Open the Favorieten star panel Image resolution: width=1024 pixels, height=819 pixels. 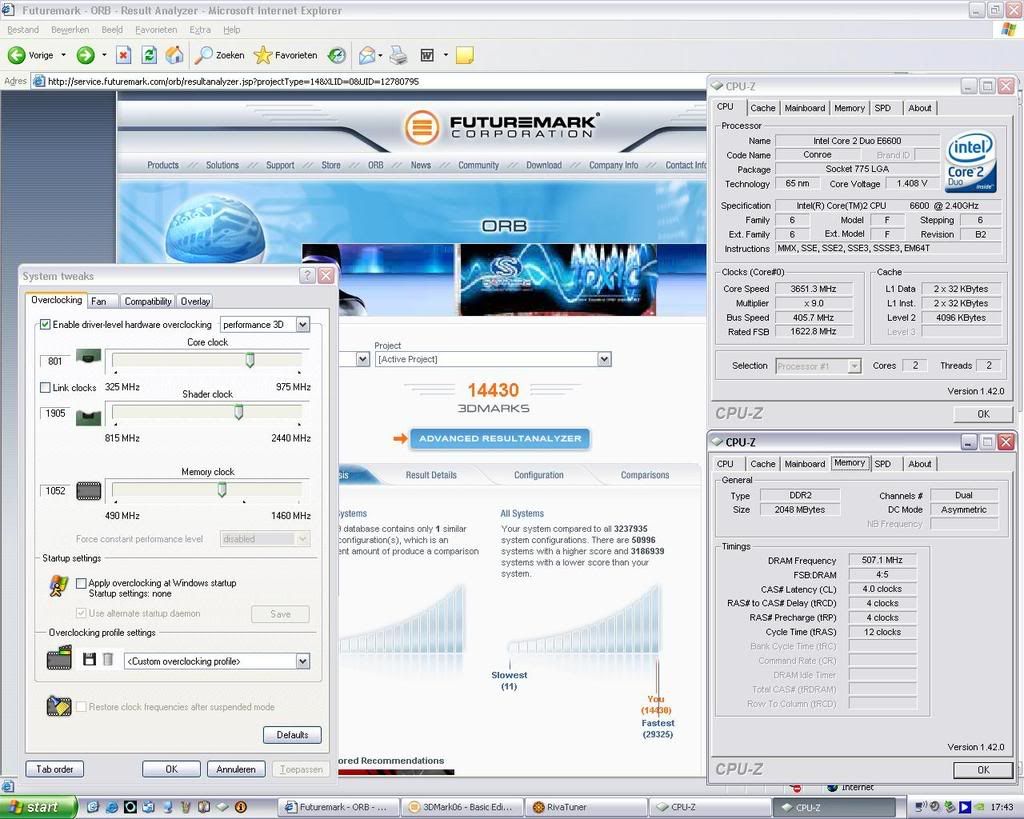pyautogui.click(x=286, y=56)
